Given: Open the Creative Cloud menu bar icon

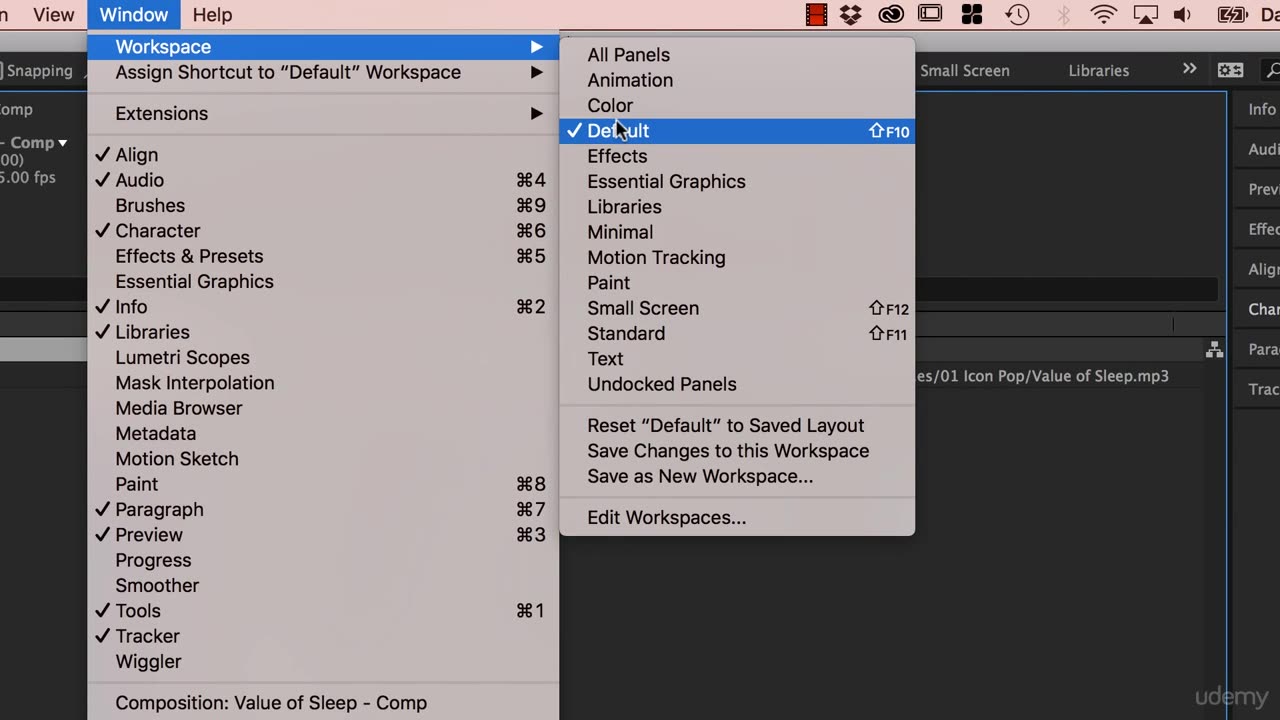Looking at the screenshot, I should pos(891,14).
